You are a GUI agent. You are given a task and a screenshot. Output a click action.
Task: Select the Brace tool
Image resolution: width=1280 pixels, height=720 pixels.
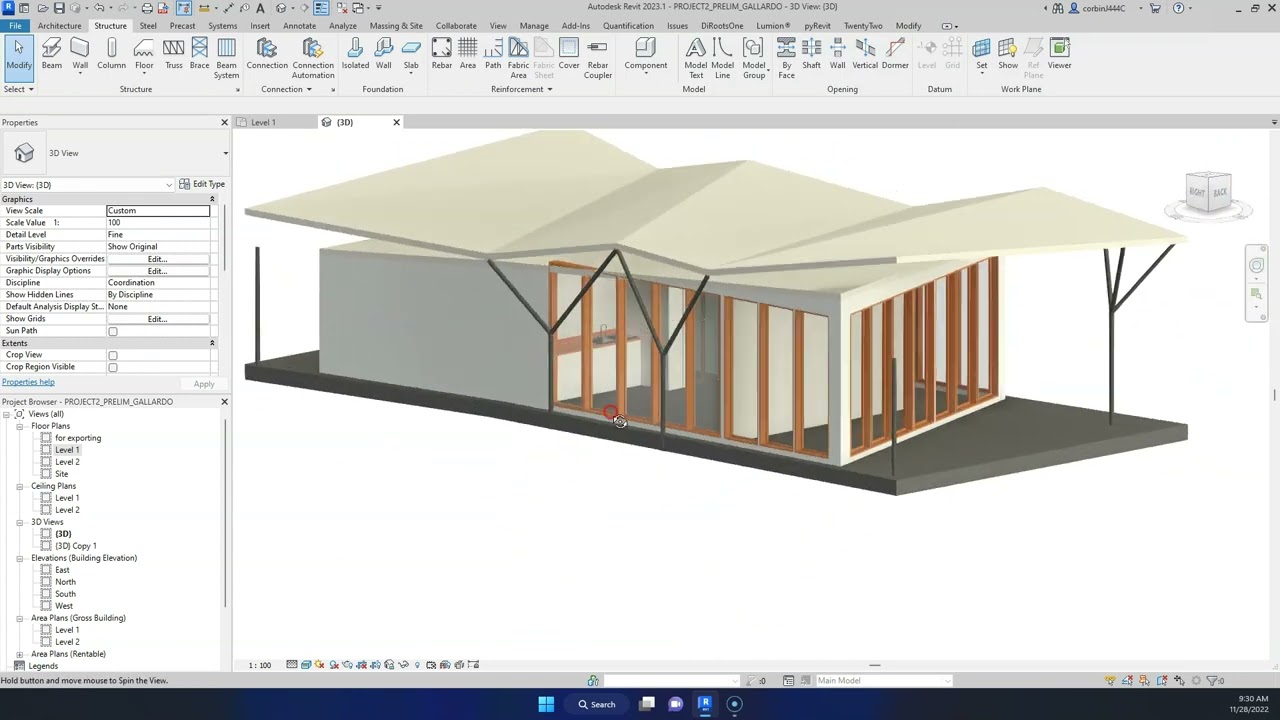coord(199,54)
